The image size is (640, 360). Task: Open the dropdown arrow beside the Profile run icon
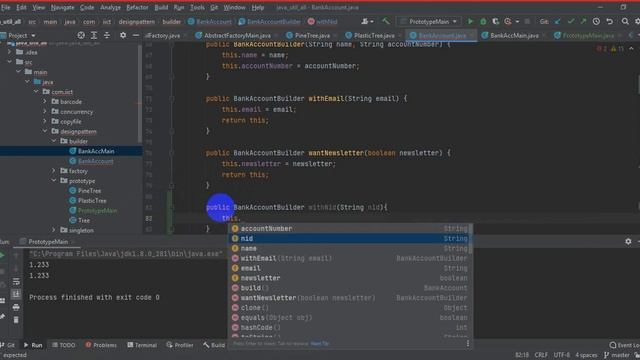pyautogui.click(x=517, y=22)
